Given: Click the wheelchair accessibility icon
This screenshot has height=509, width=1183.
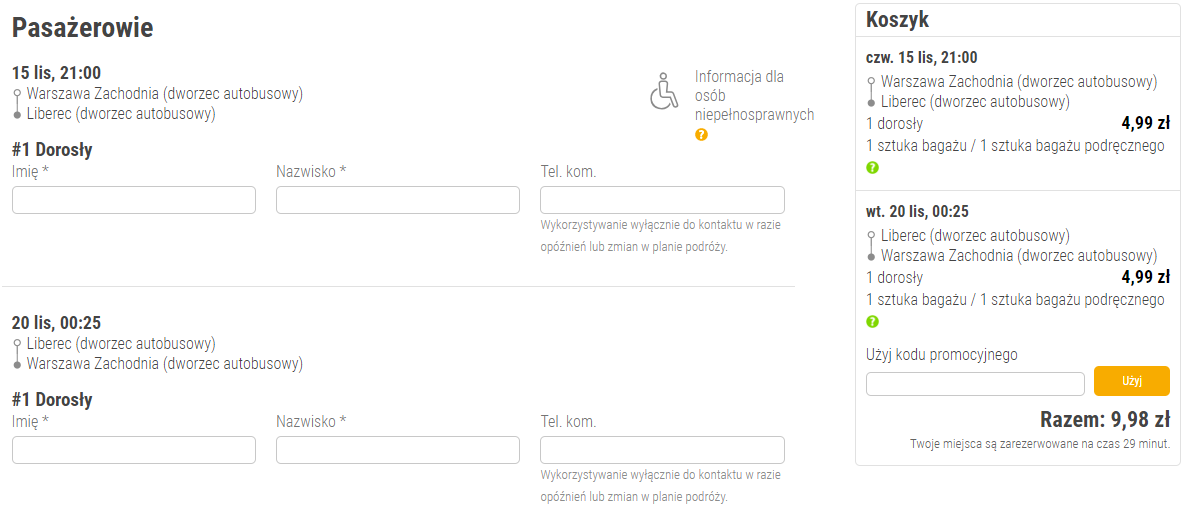Looking at the screenshot, I should (663, 92).
